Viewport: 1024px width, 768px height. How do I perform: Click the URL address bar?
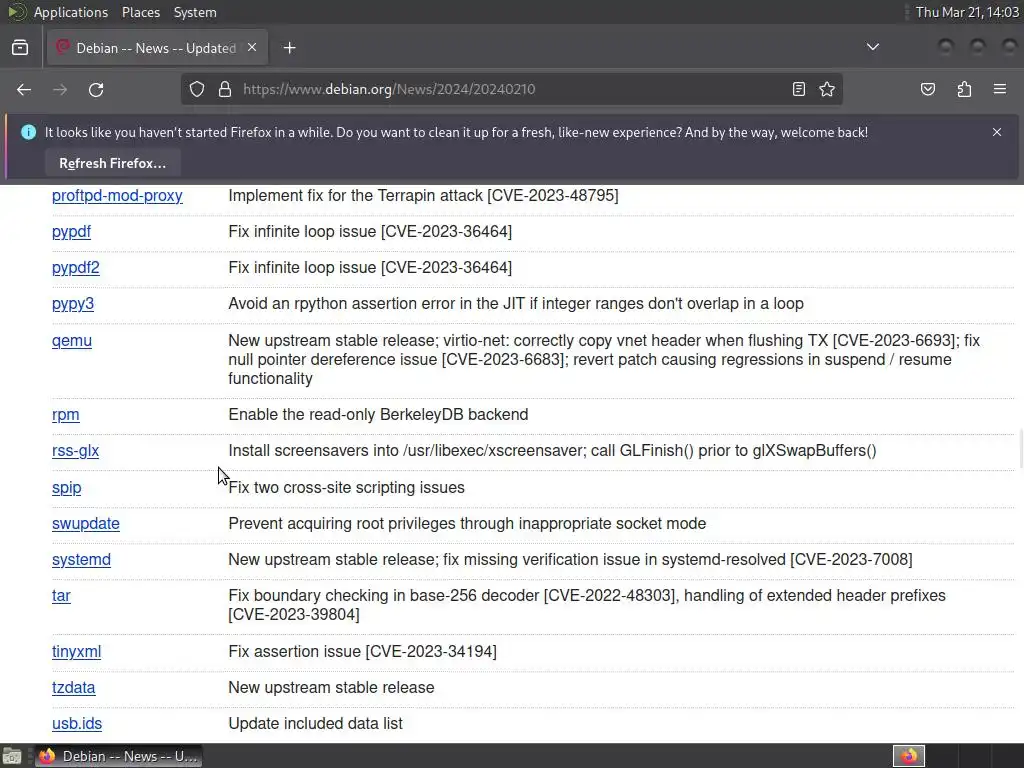511,89
